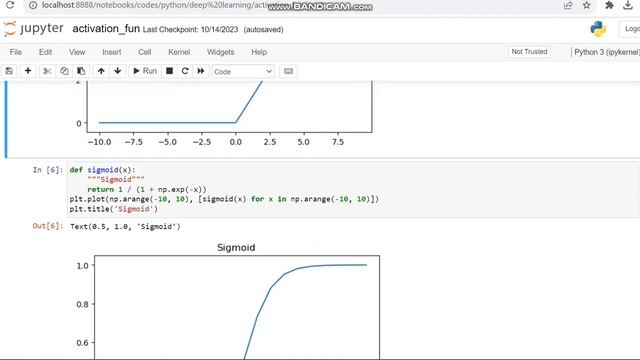Open the Insert menu

pos(111,52)
